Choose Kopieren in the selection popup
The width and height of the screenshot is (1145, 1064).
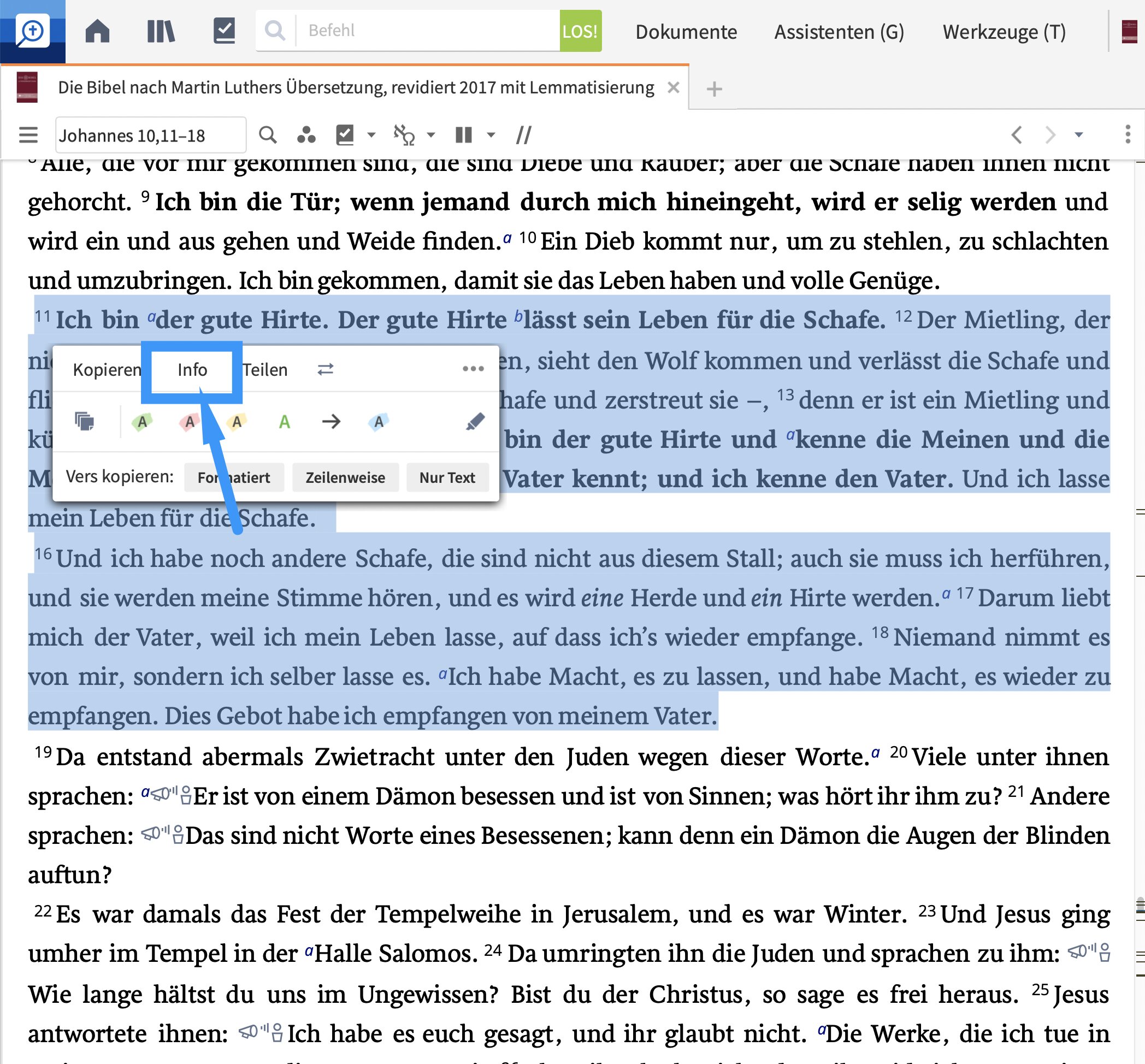pyautogui.click(x=107, y=370)
